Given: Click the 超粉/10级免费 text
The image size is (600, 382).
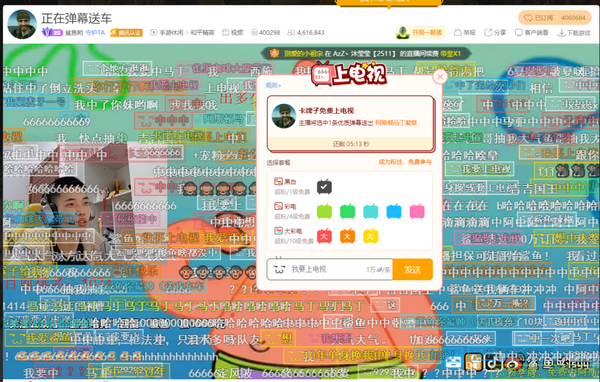Looking at the screenshot, I should [x=293, y=241].
